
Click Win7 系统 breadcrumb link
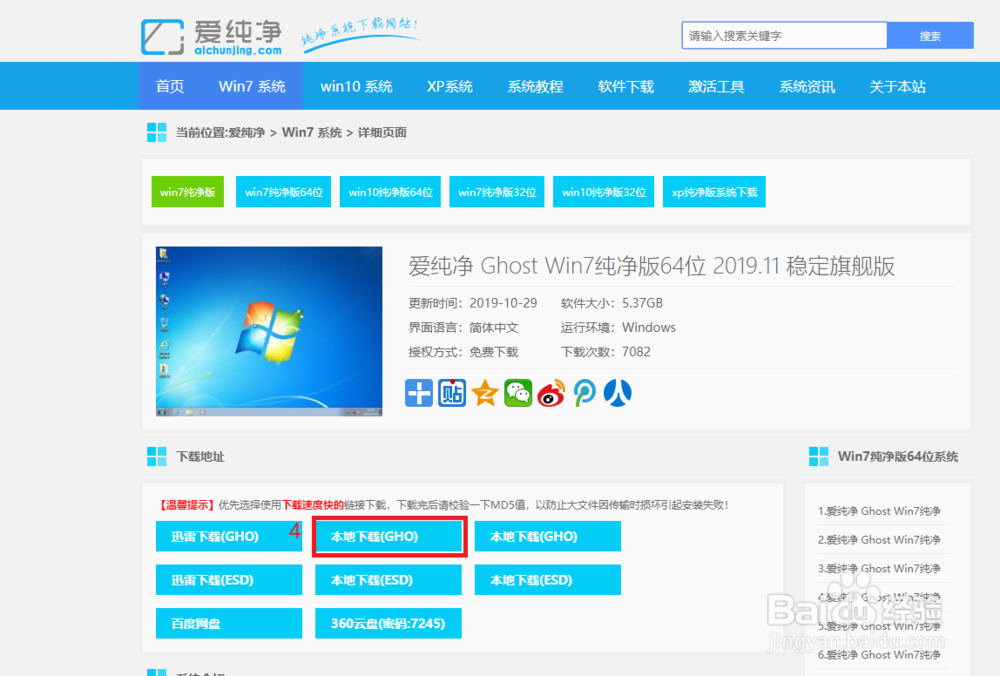pyautogui.click(x=312, y=133)
